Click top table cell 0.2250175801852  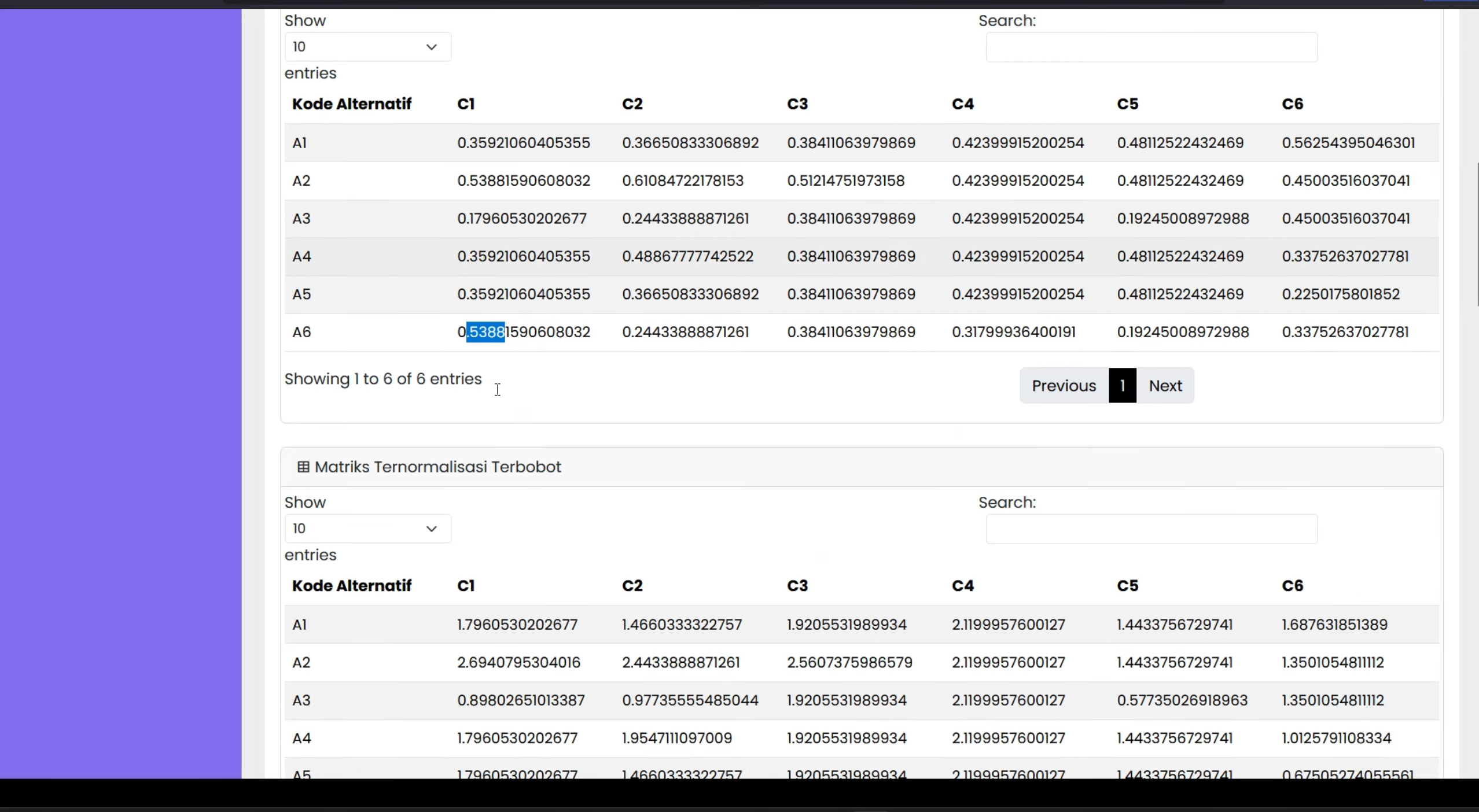point(1341,294)
